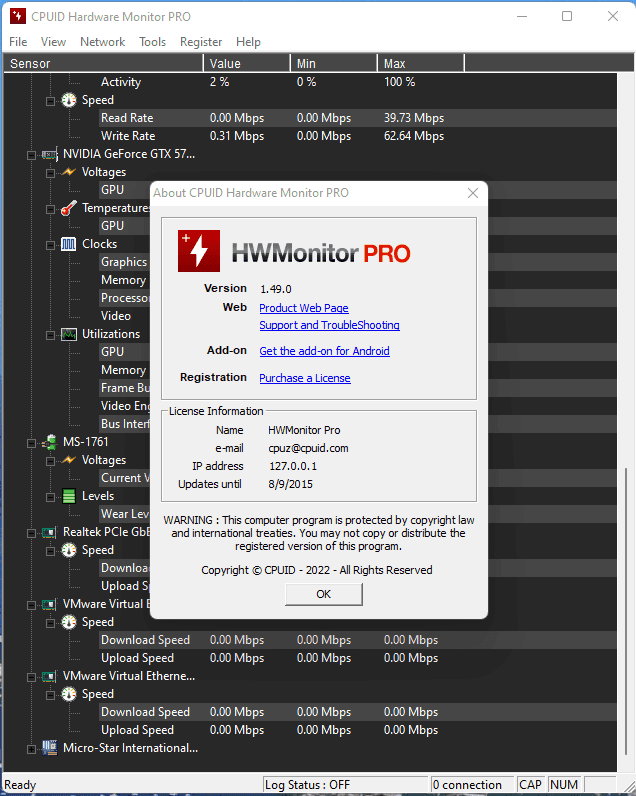Click the Micro-Star International mainboard icon
The height and width of the screenshot is (796, 636).
[x=50, y=748]
